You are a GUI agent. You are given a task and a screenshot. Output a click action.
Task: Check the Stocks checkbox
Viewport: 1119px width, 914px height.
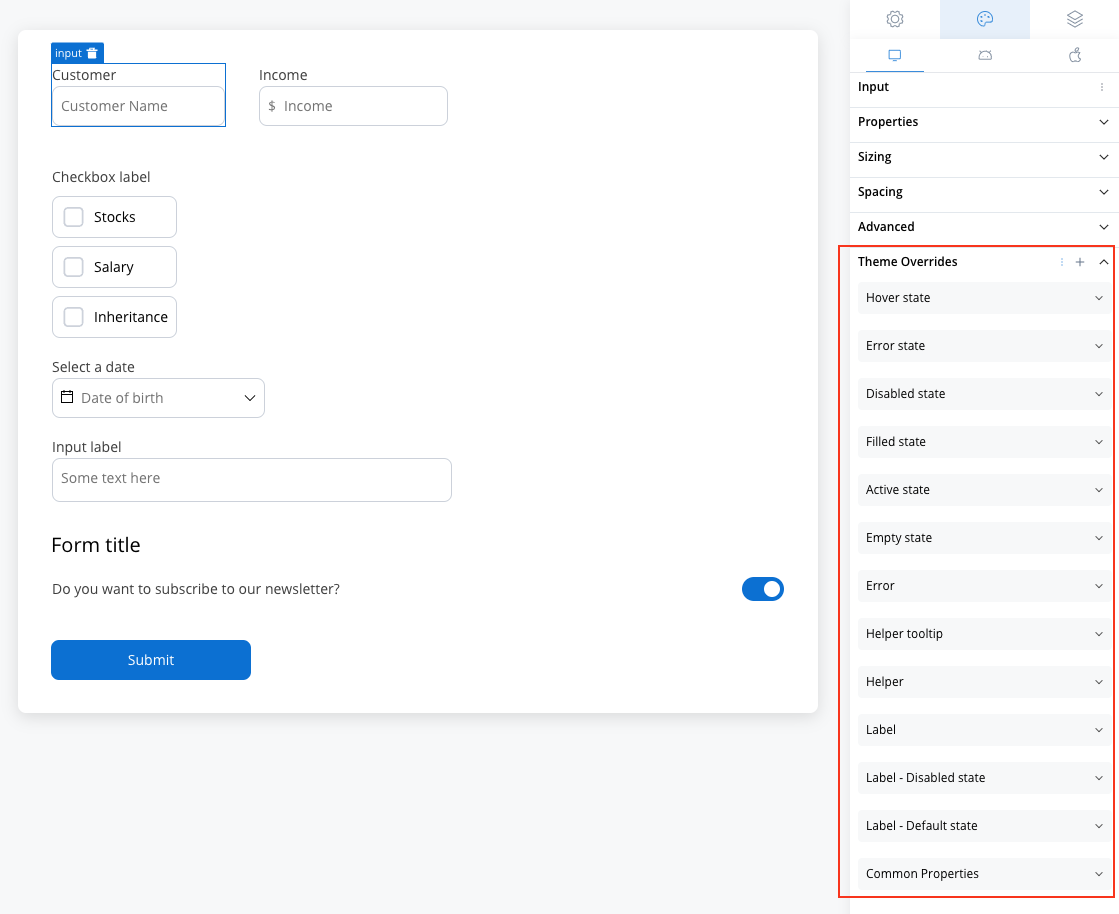pyautogui.click(x=74, y=217)
